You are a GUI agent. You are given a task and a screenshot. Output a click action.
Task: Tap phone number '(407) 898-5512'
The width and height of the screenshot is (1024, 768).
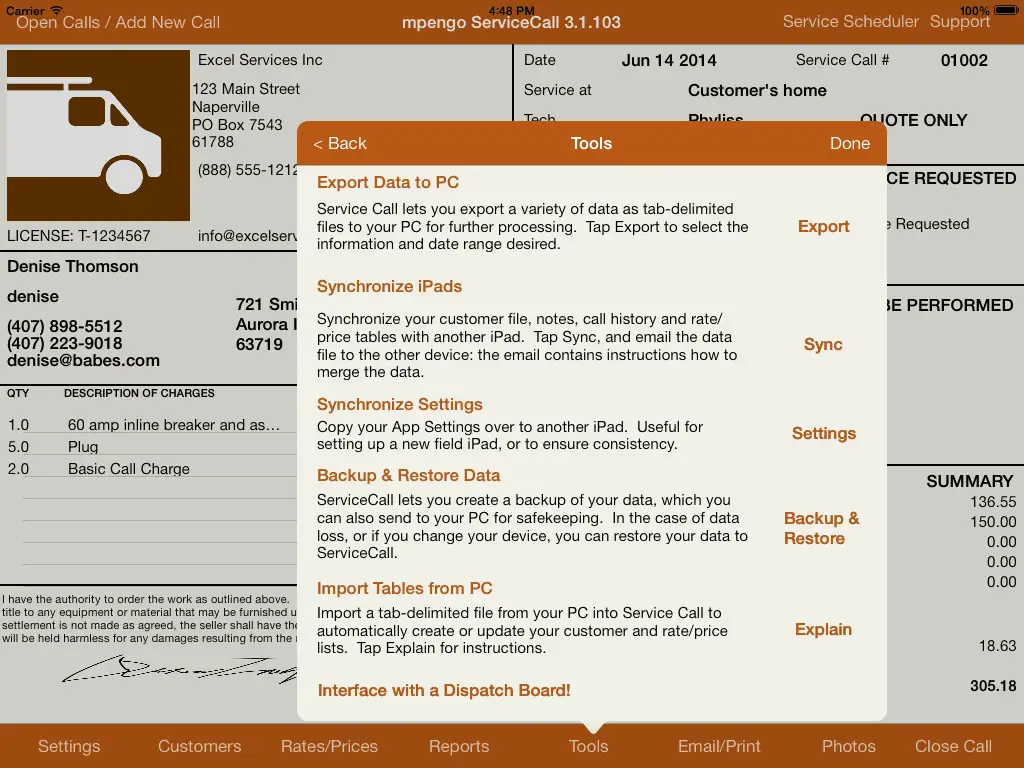coord(65,326)
